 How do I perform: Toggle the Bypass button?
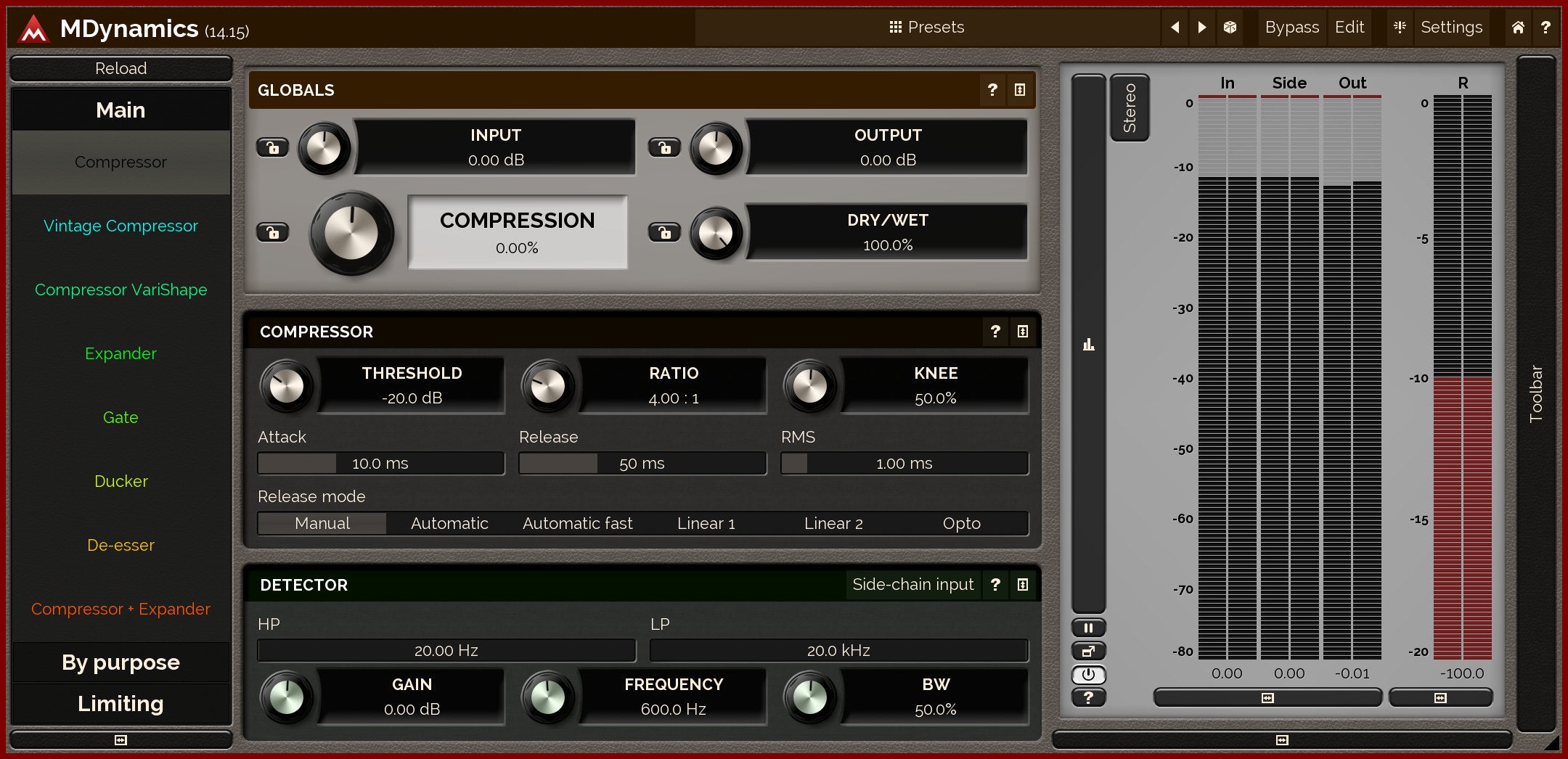[1291, 28]
